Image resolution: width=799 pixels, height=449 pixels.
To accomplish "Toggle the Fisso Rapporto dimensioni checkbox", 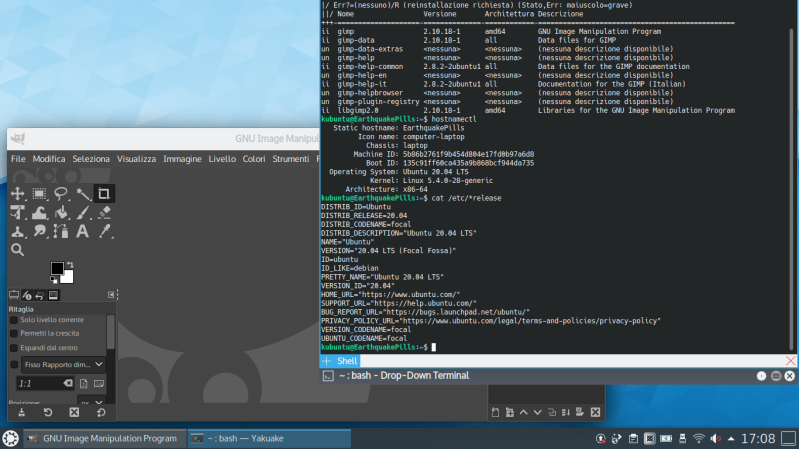I will click(14, 364).
